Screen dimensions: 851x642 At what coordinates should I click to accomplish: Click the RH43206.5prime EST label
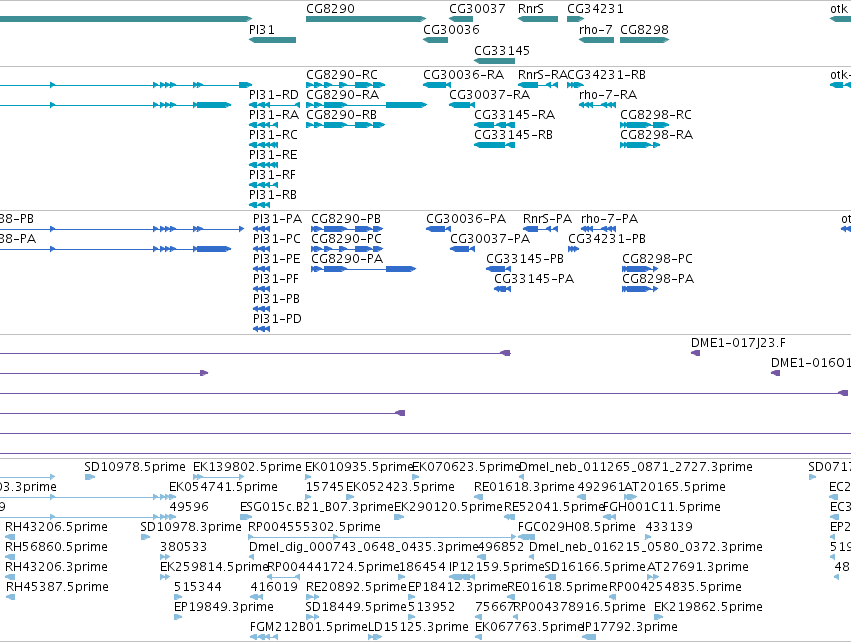pyautogui.click(x=56, y=527)
